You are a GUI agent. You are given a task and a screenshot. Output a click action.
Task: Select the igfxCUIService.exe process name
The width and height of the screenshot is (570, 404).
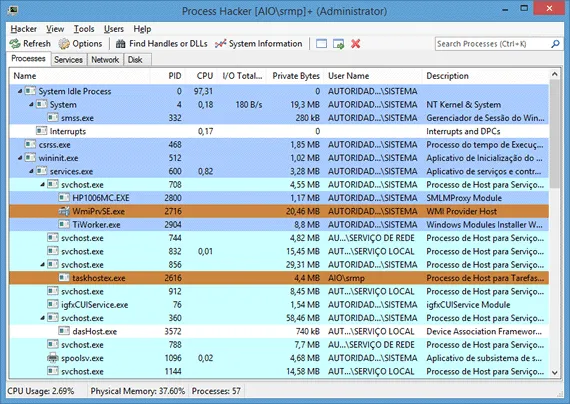pyautogui.click(x=95, y=305)
